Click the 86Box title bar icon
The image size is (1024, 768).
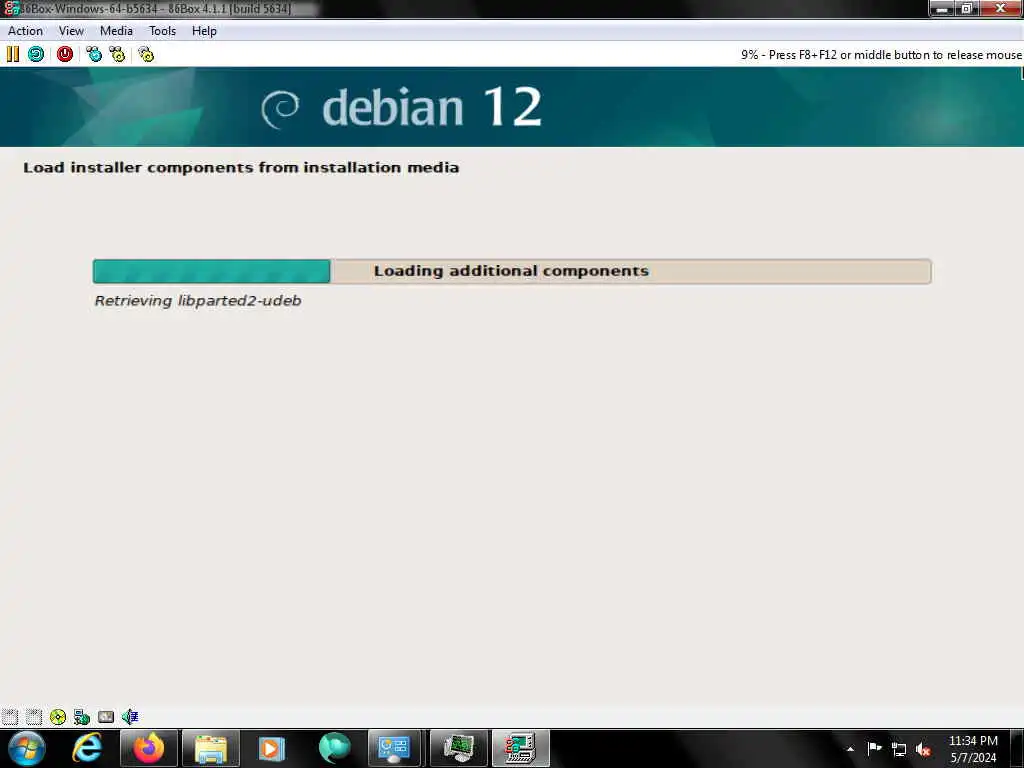(10, 8)
